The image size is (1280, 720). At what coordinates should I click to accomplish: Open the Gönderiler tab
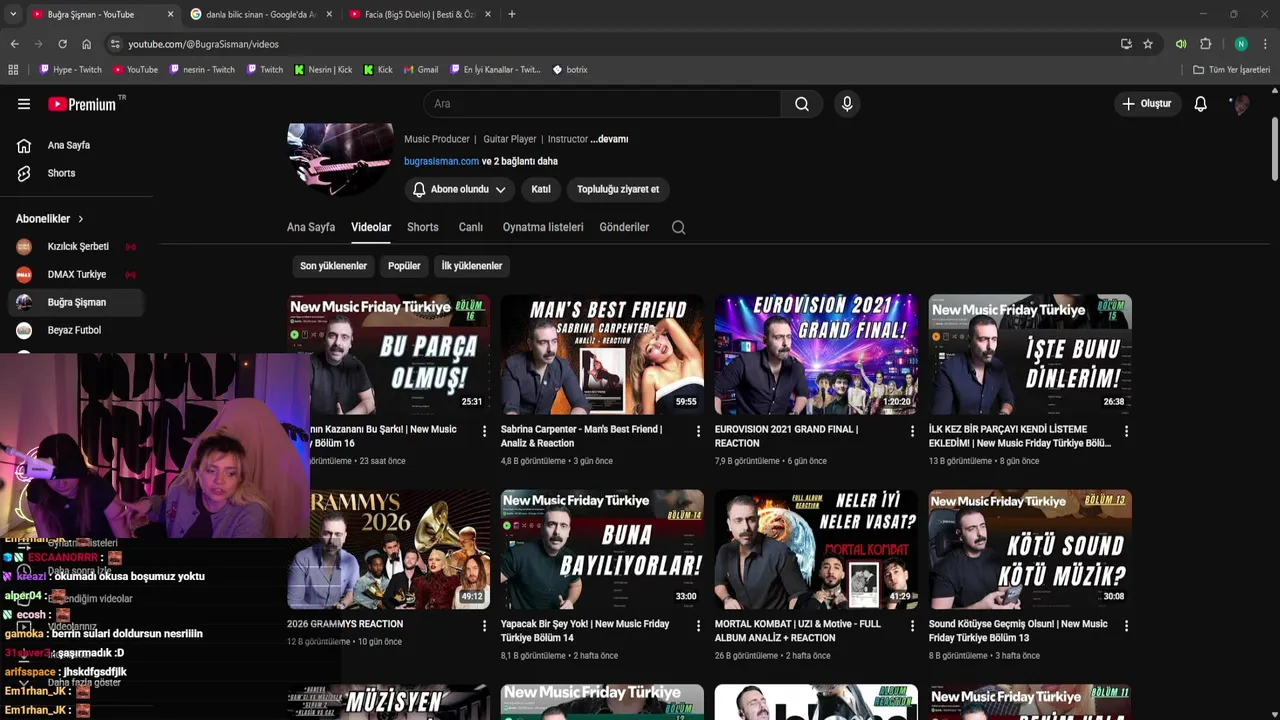point(624,227)
